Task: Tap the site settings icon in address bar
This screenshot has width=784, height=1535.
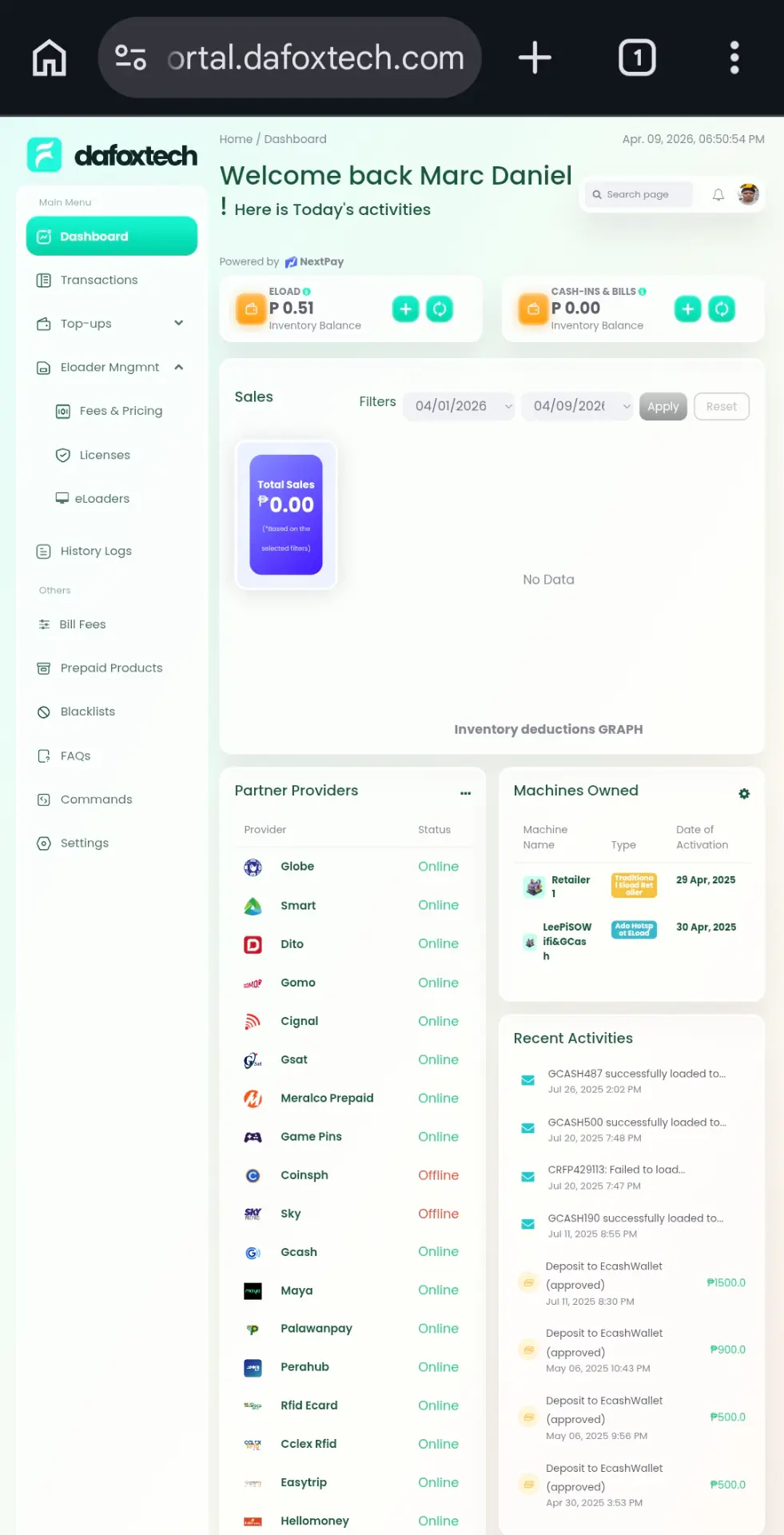Action: [130, 58]
